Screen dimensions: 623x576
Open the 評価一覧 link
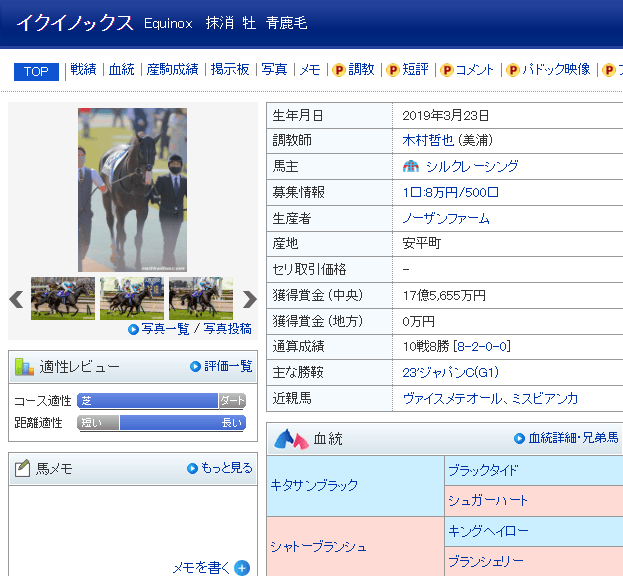coord(228,366)
